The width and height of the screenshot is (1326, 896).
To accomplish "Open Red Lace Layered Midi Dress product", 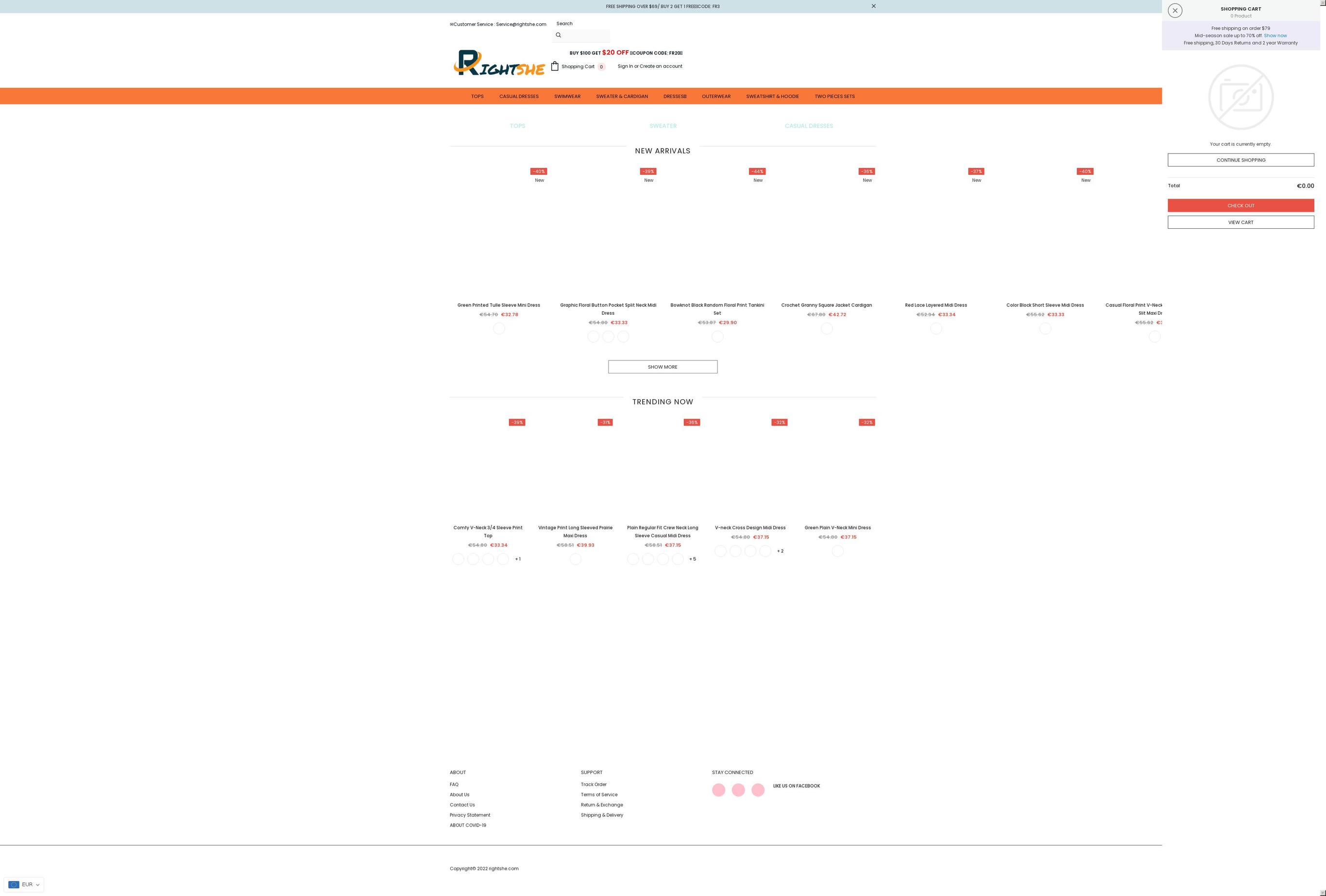I will [936, 305].
